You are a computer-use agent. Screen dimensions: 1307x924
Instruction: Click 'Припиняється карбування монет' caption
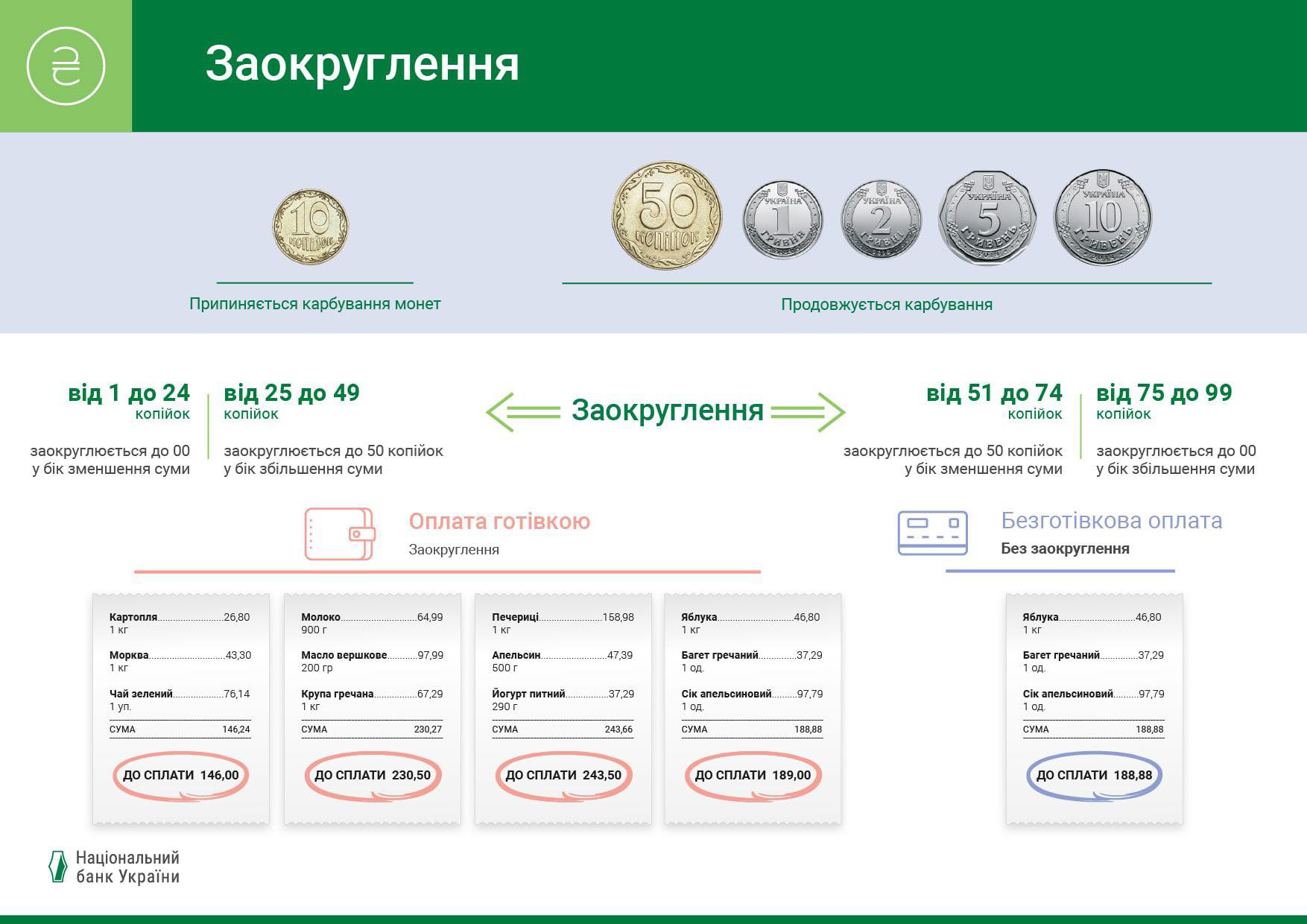(x=314, y=304)
